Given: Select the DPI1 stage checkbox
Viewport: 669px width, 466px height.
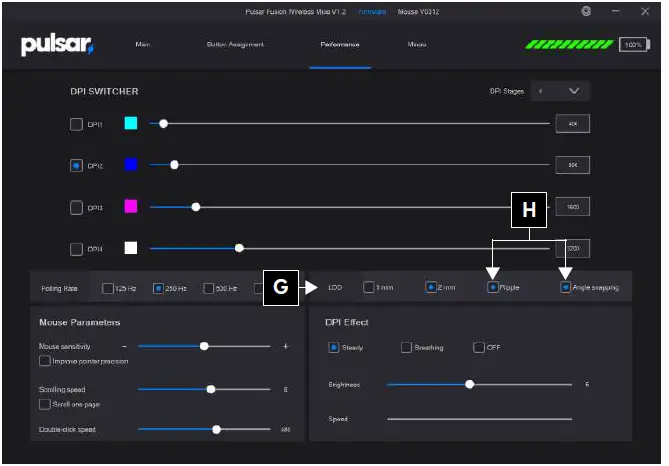Looking at the screenshot, I should 76,124.
